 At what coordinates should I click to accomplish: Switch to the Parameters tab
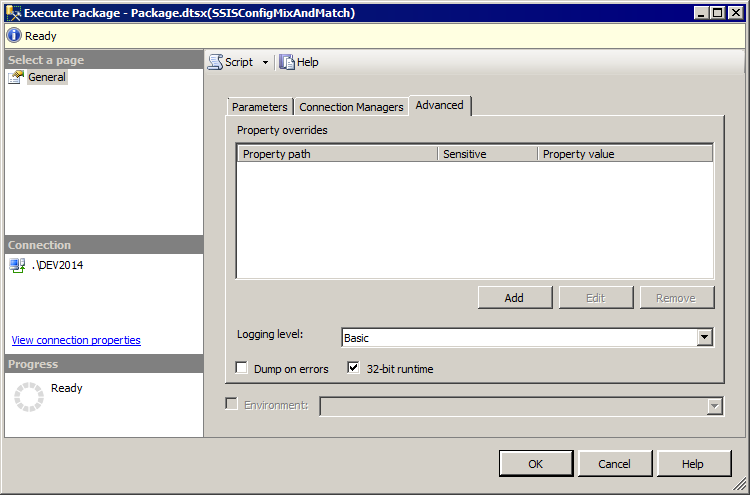[x=260, y=107]
